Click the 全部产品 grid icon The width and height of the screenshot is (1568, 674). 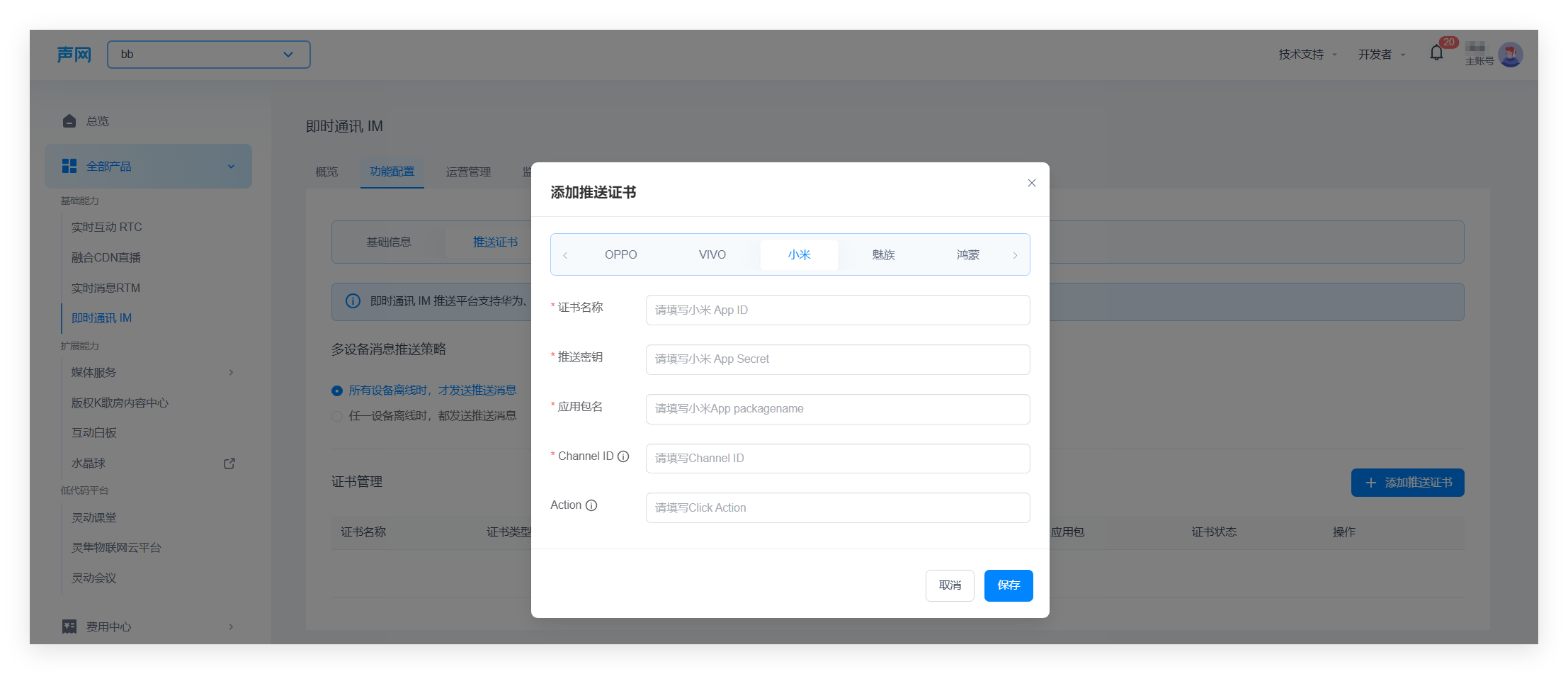(69, 166)
